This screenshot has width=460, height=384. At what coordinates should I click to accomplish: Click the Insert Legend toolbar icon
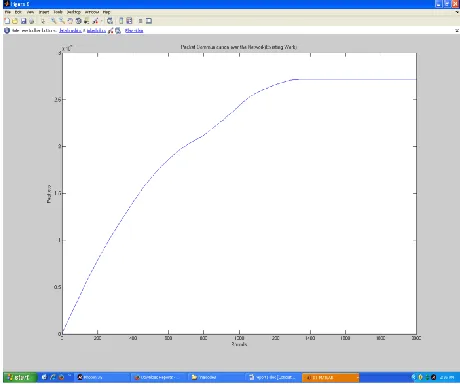129,21
